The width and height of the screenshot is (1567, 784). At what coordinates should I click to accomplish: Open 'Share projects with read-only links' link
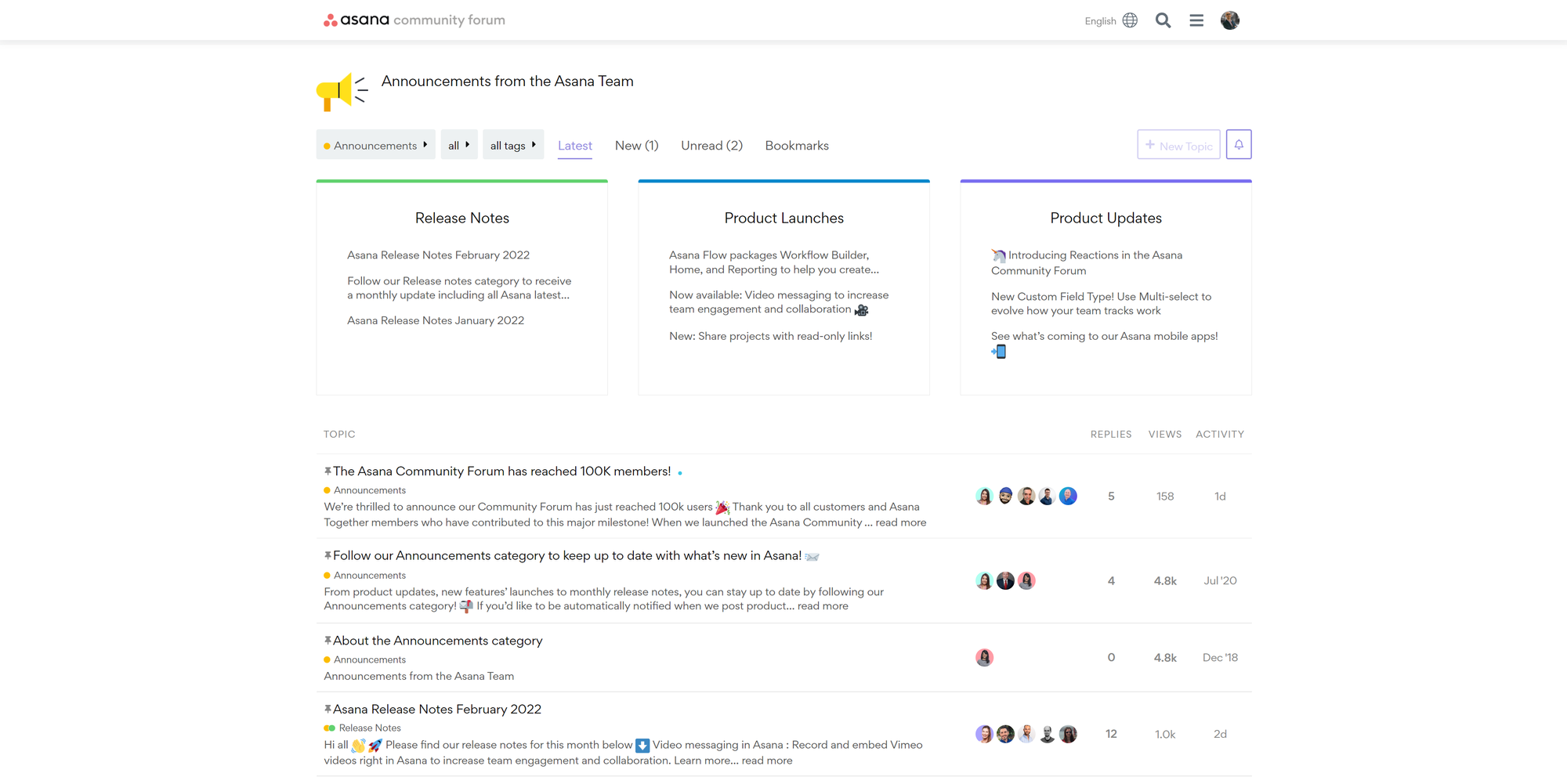coord(770,336)
